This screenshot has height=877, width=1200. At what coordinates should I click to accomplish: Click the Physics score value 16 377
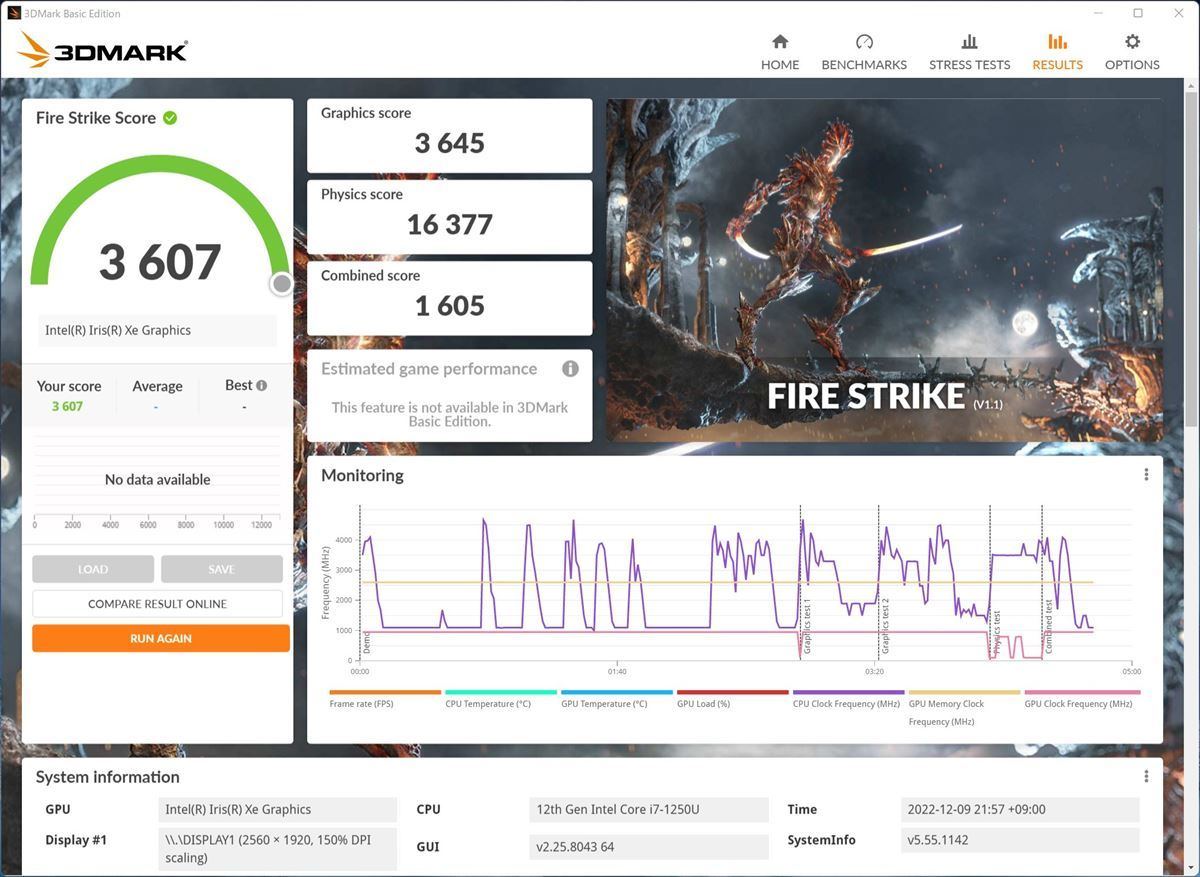450,224
